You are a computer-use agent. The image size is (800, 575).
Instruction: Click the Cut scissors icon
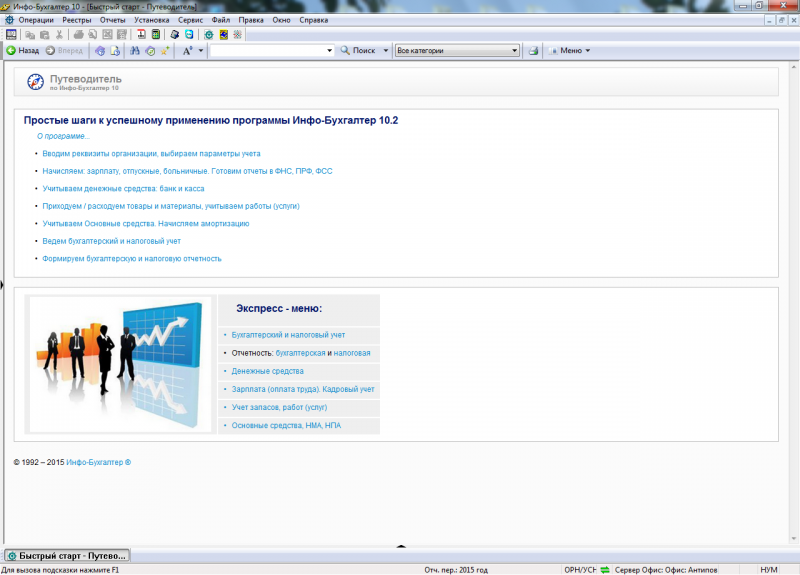(59, 35)
